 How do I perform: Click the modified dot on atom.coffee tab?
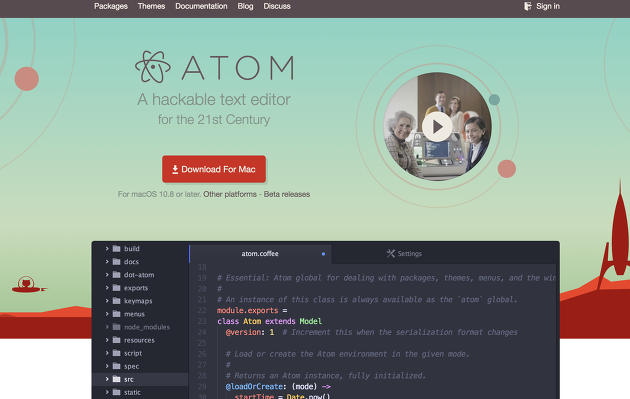pyautogui.click(x=323, y=254)
